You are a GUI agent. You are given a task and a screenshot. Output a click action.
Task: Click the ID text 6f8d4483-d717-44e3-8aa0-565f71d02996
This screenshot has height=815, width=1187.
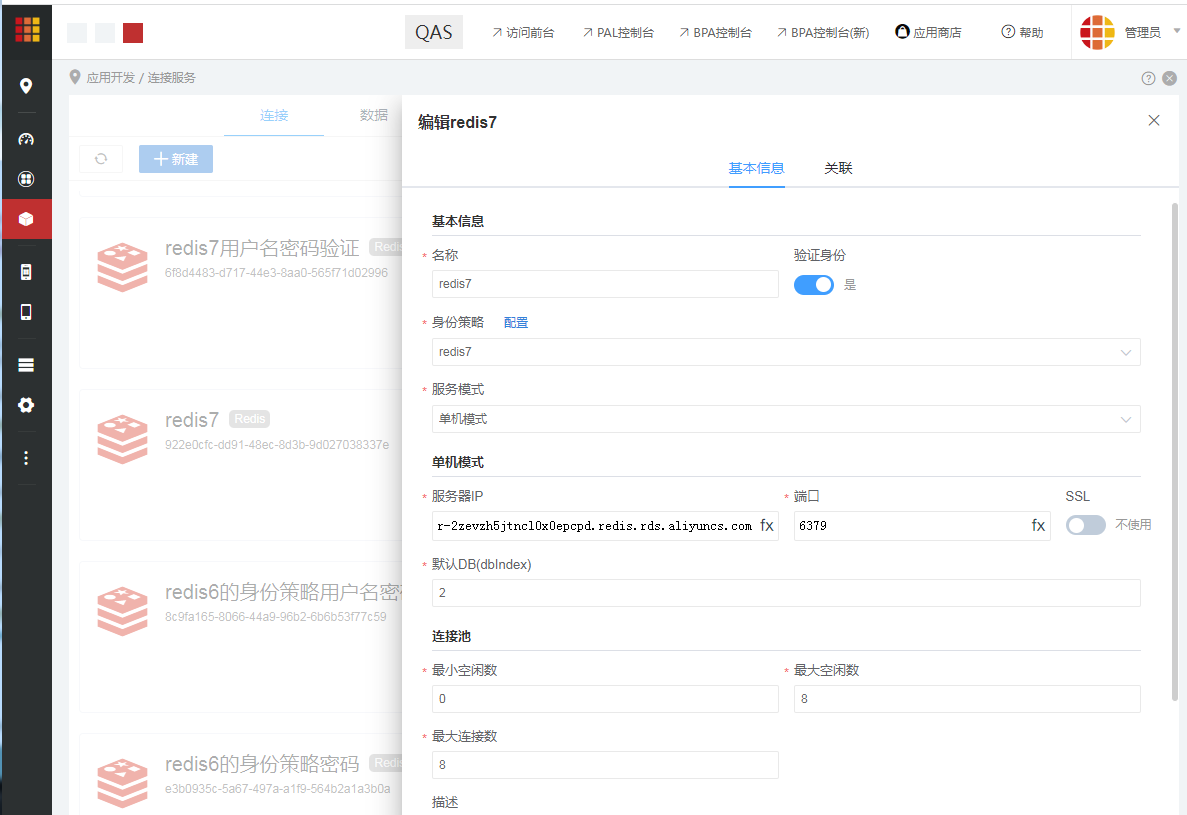pos(276,272)
